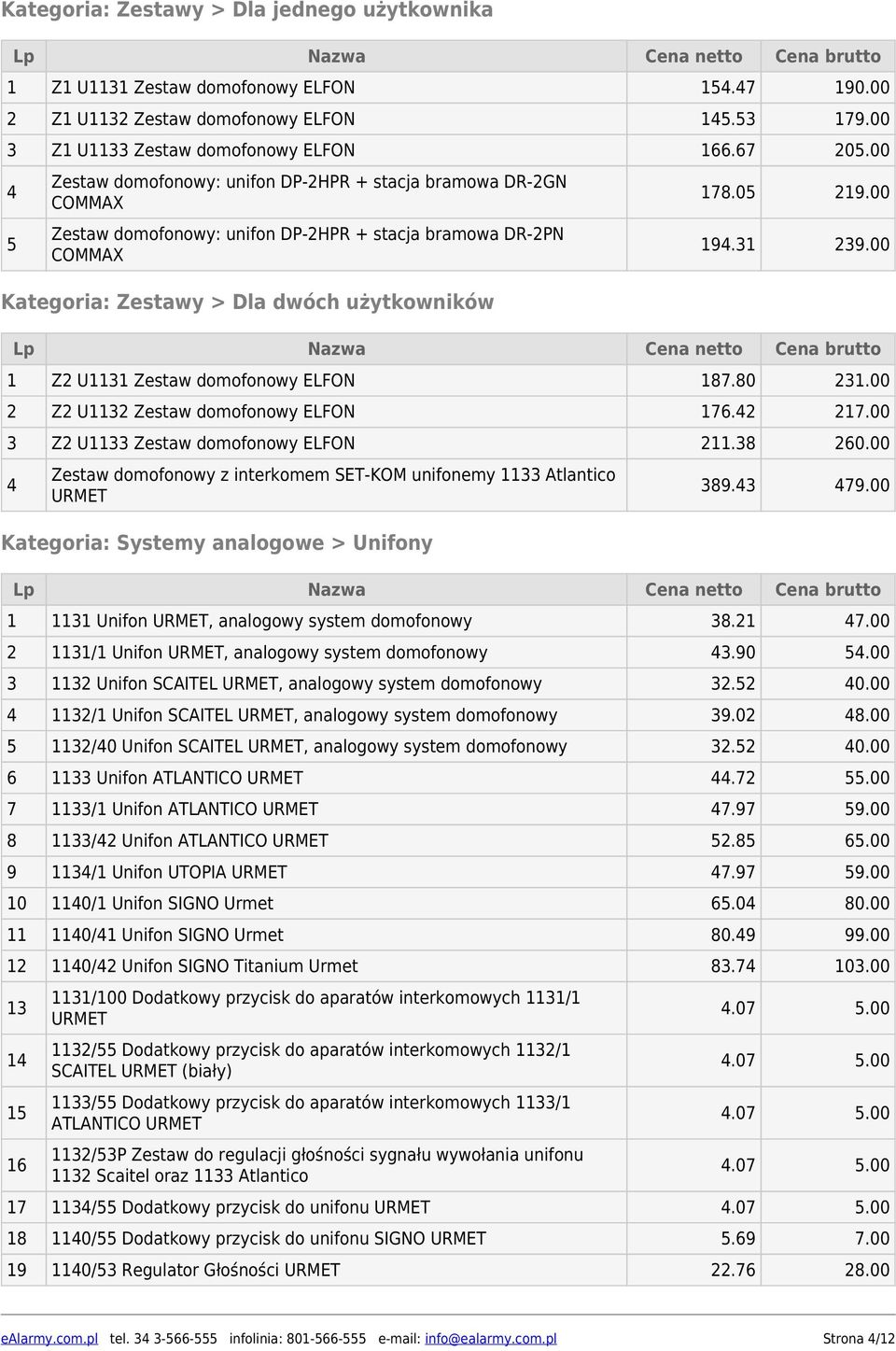Click '1133 Unifon ATLANTICO URMET' product name
The image size is (896, 1351).
(177, 778)
